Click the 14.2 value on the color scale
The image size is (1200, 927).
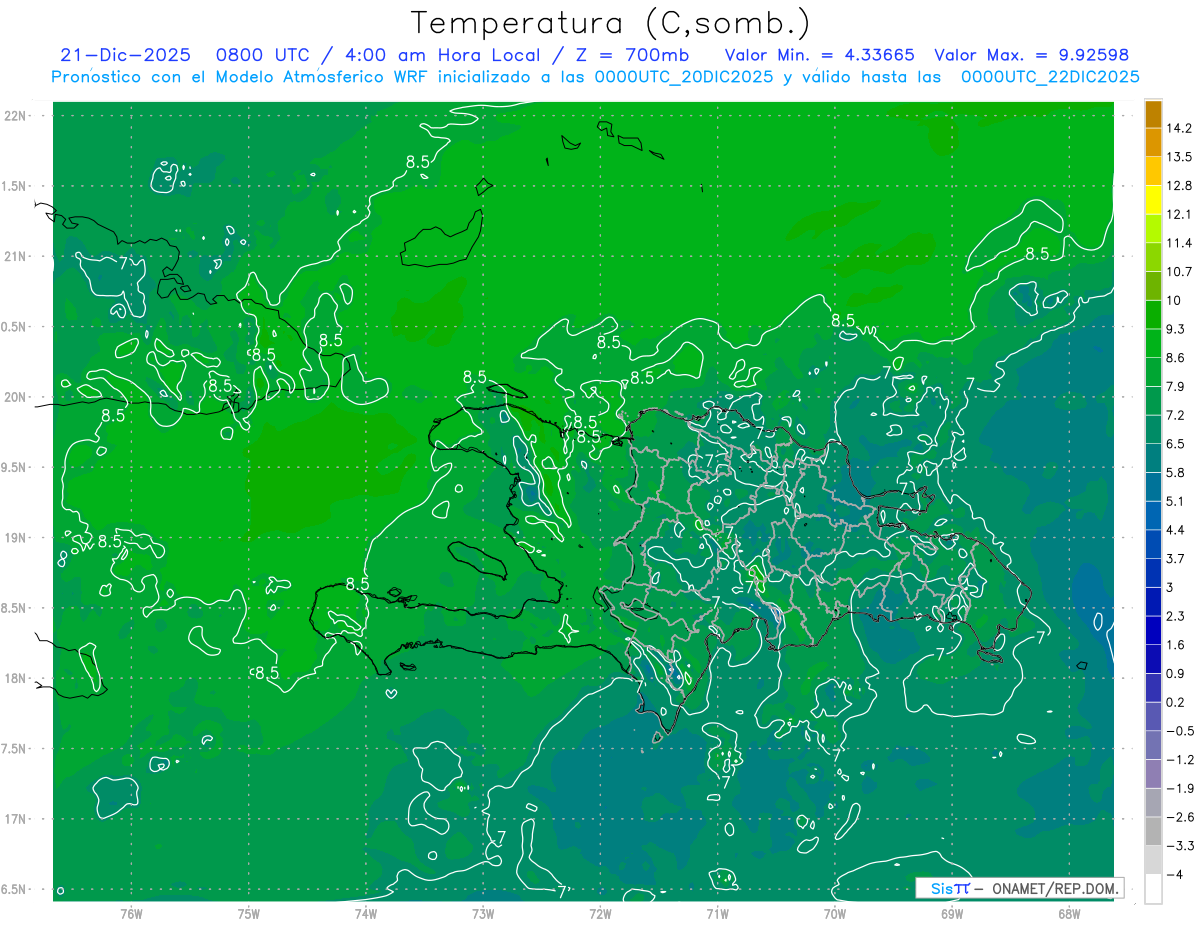1179,128
